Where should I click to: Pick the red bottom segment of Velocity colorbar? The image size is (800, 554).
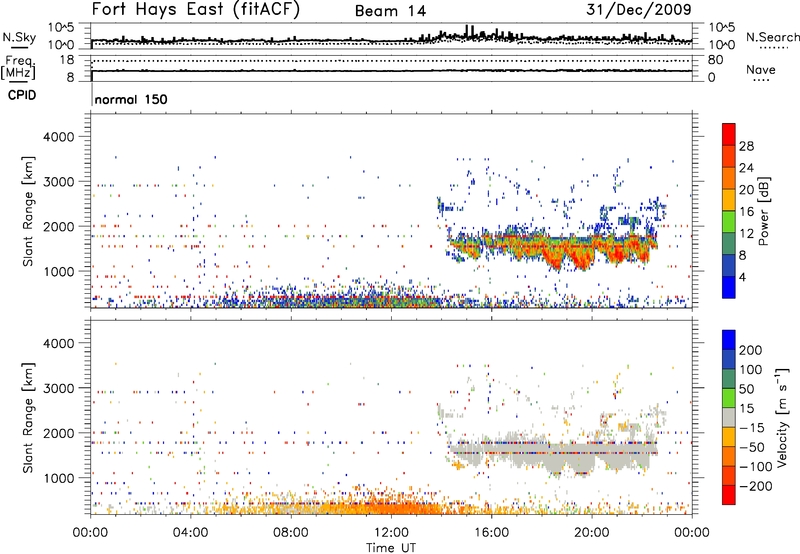tap(729, 495)
